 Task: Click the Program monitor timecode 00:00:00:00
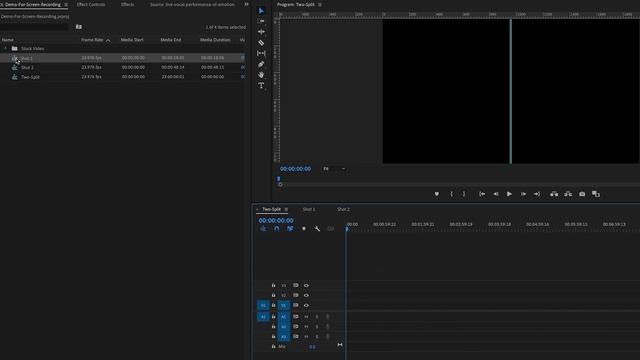[x=296, y=169]
